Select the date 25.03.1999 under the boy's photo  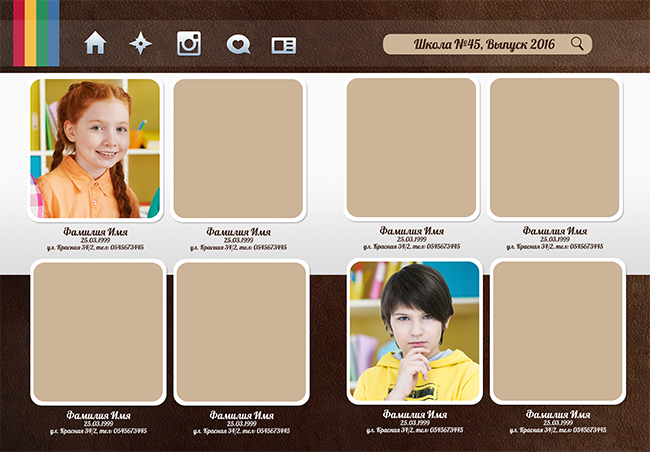[x=415, y=422]
